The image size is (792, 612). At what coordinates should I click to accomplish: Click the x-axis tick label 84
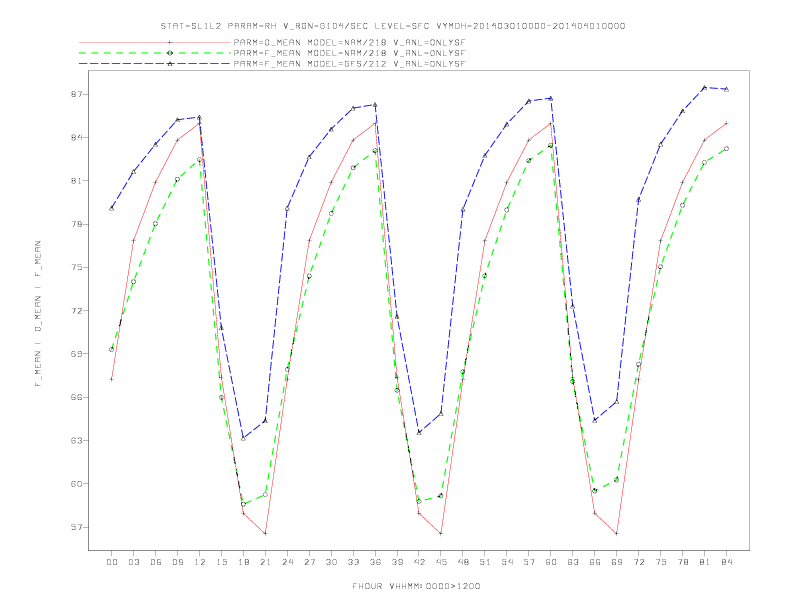(x=727, y=562)
